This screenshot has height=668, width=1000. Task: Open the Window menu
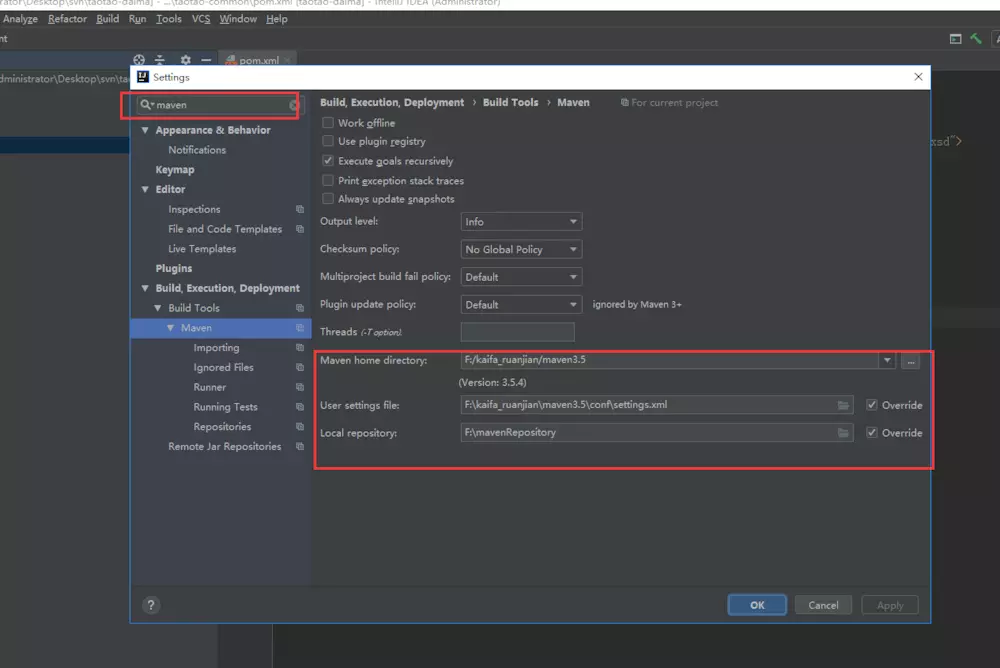[x=238, y=19]
